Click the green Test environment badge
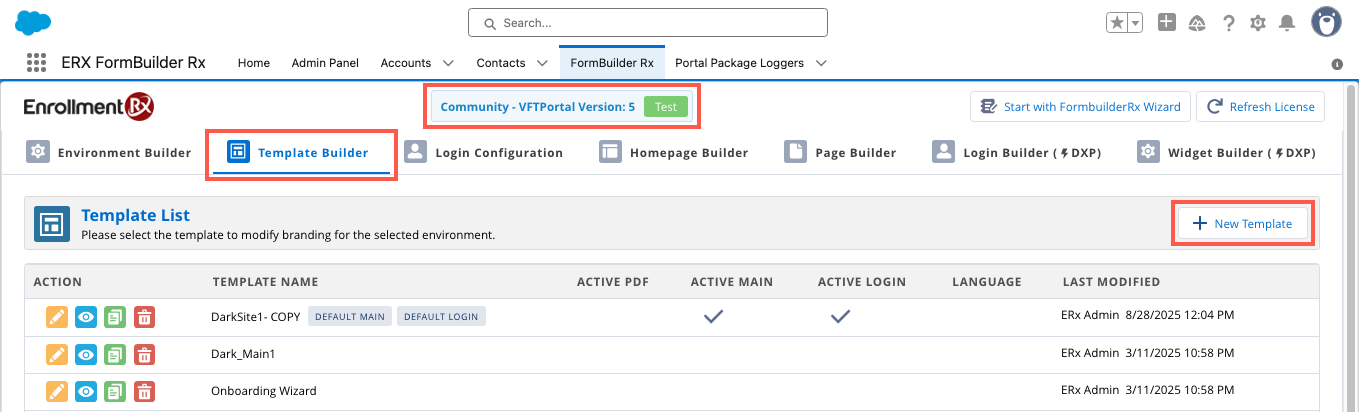The image size is (1359, 412). pos(665,107)
